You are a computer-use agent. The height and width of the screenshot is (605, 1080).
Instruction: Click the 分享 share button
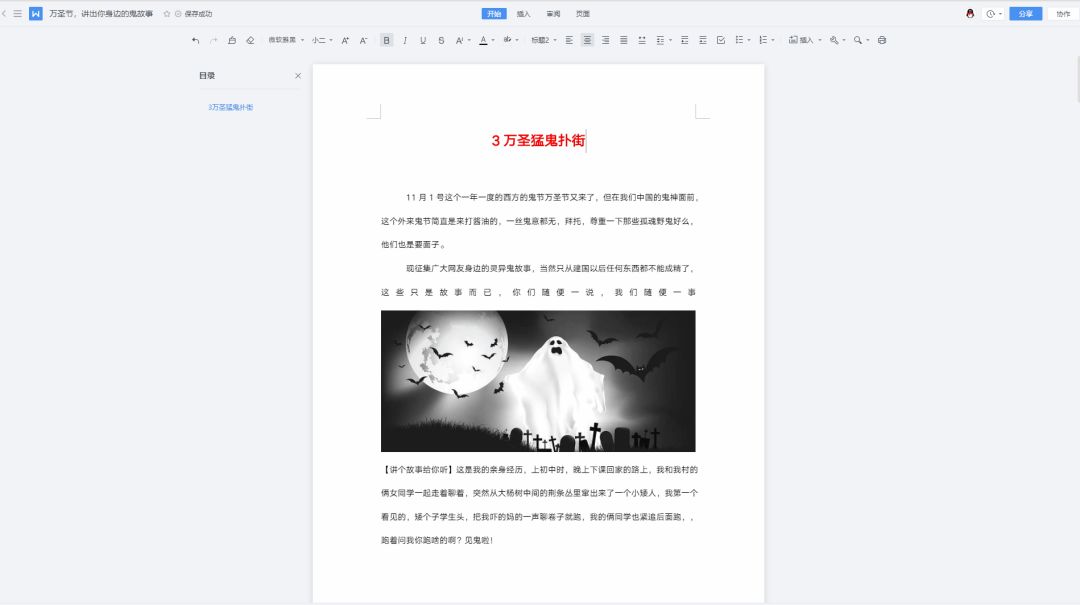[x=1024, y=13]
